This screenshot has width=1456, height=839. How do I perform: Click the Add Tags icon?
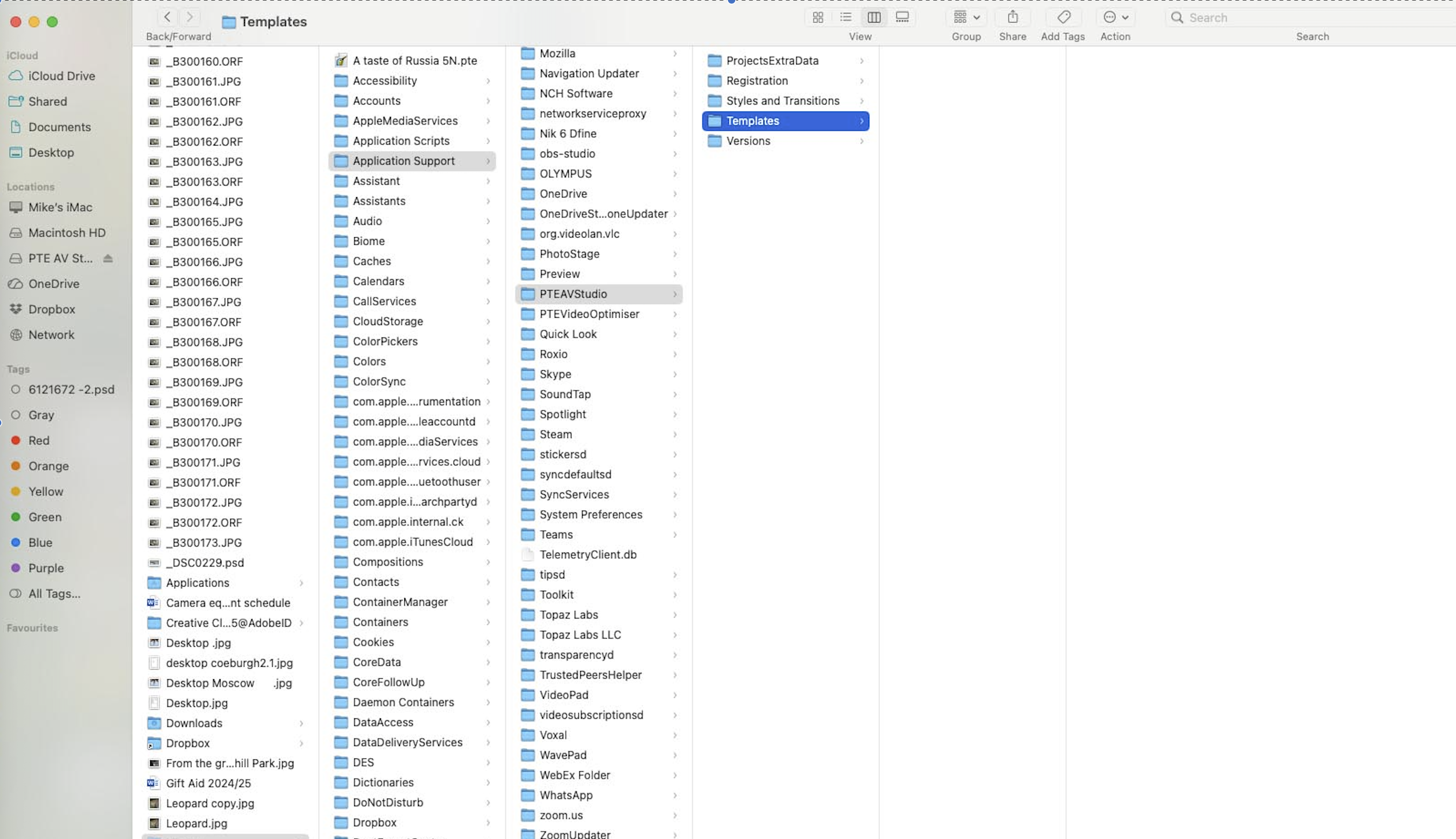tap(1064, 17)
